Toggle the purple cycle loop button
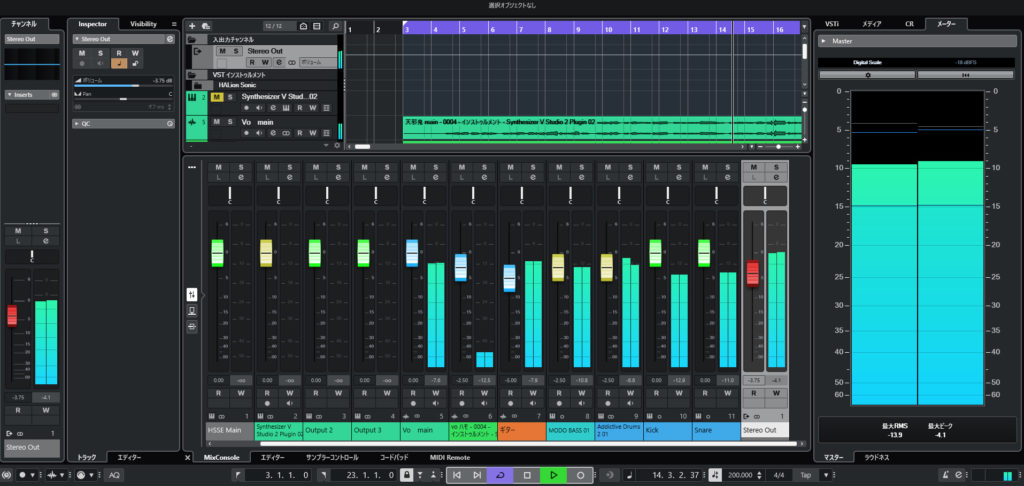 501,475
